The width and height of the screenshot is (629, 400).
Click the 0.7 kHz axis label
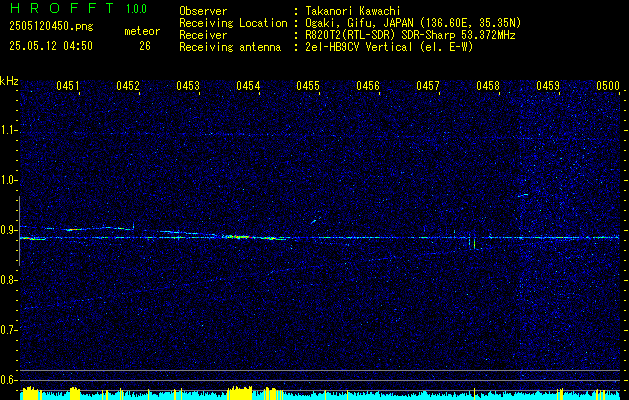tap(7, 330)
